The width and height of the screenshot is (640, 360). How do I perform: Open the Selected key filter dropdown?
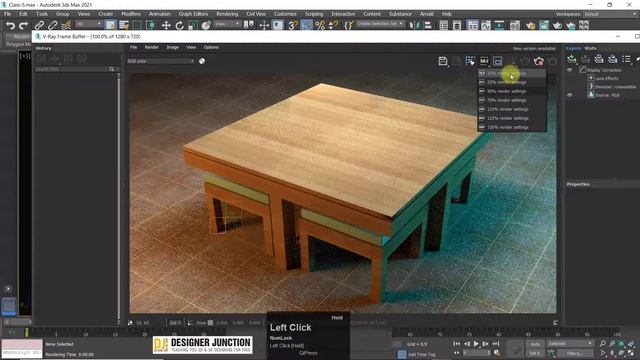570,344
